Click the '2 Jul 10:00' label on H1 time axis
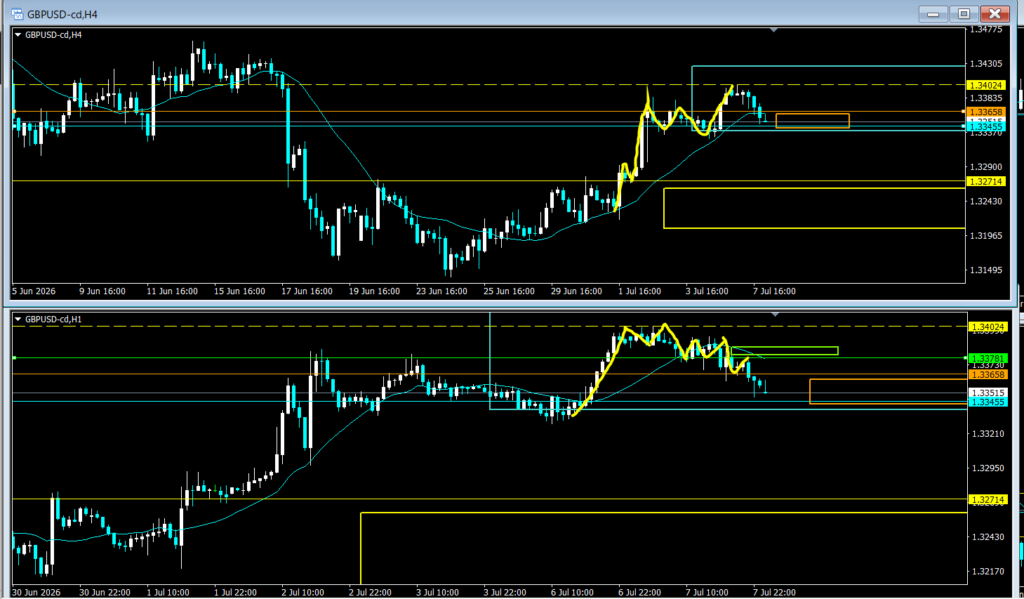 tap(305, 592)
